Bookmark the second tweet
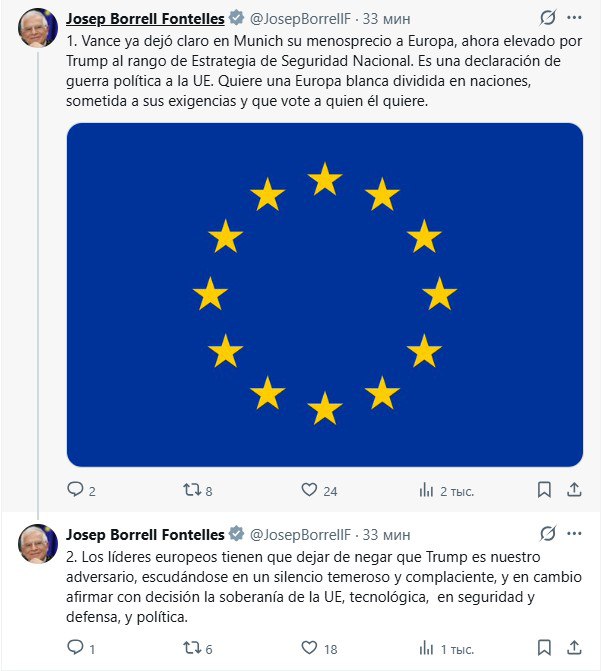 click(544, 648)
